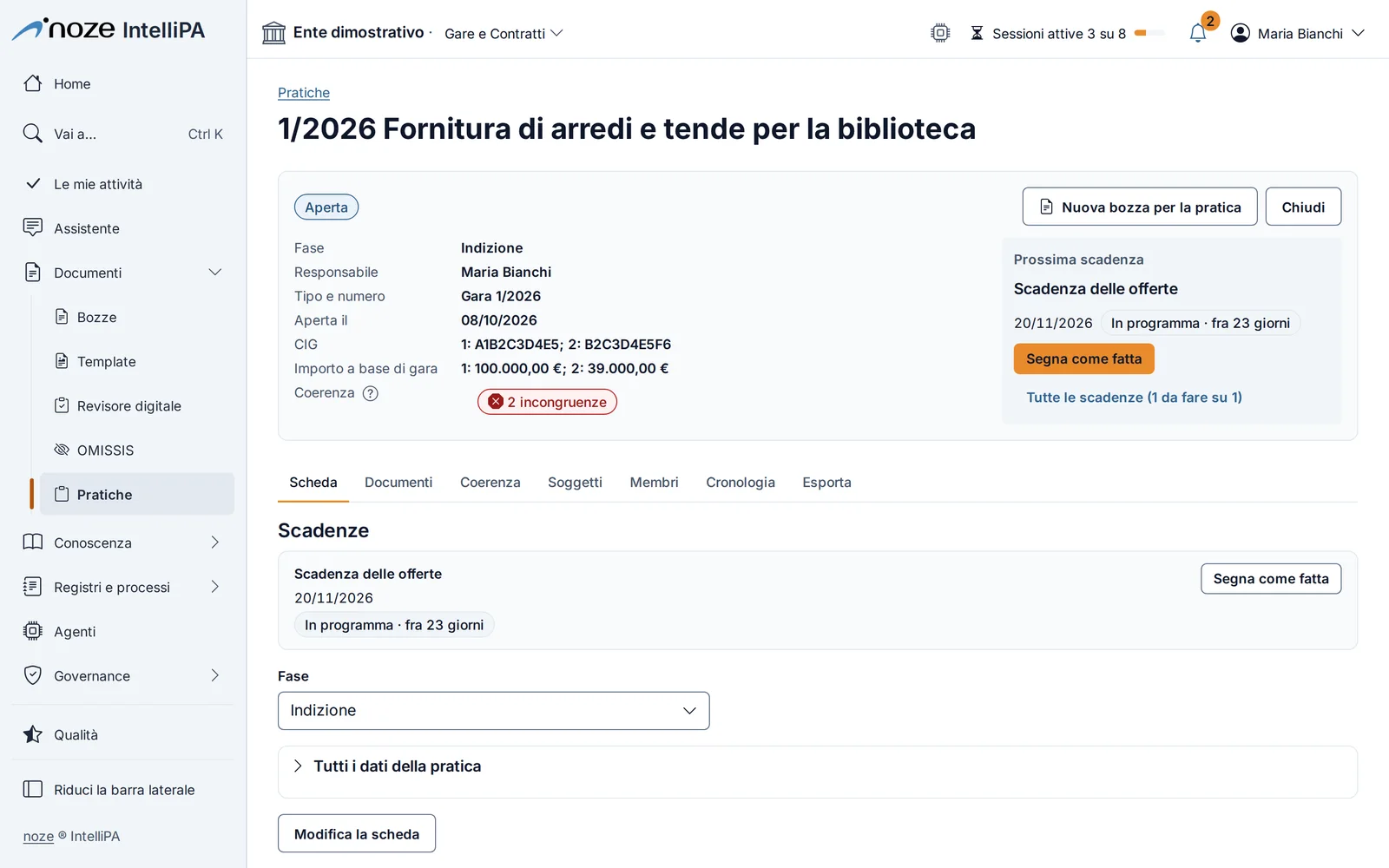Viewport: 1389px width, 868px height.
Task: Switch to the Coerenza tab
Action: pos(490,483)
